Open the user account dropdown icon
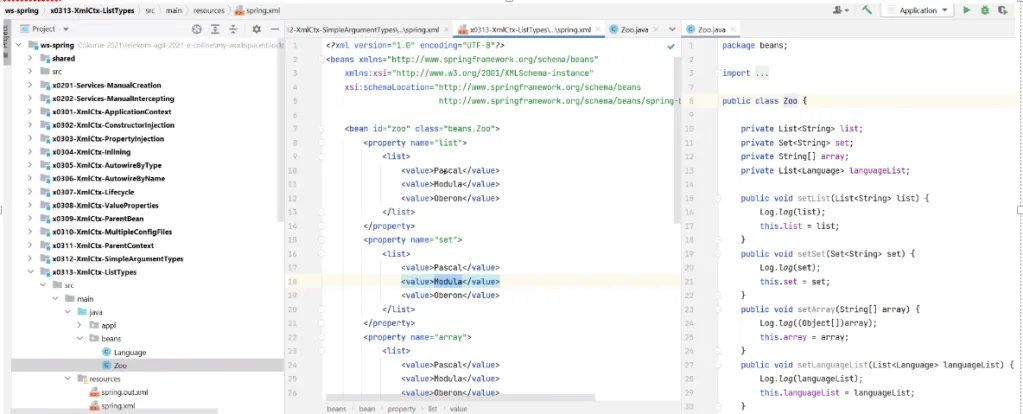Image resolution: width=1023 pixels, height=414 pixels. click(841, 10)
